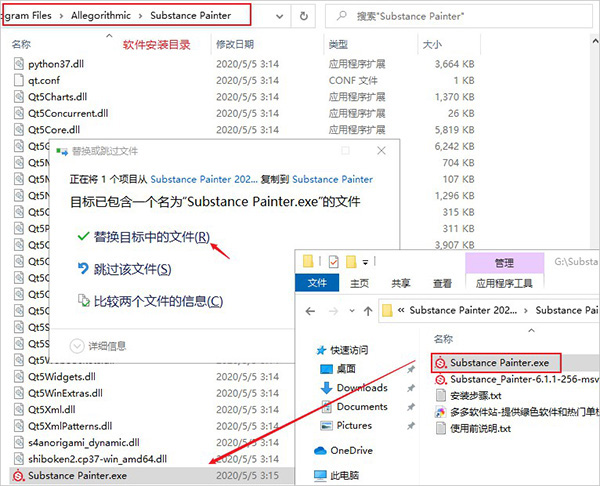This screenshot has width=600, height=486.
Task: Click 名称 column header in second window
Action: [x=443, y=339]
